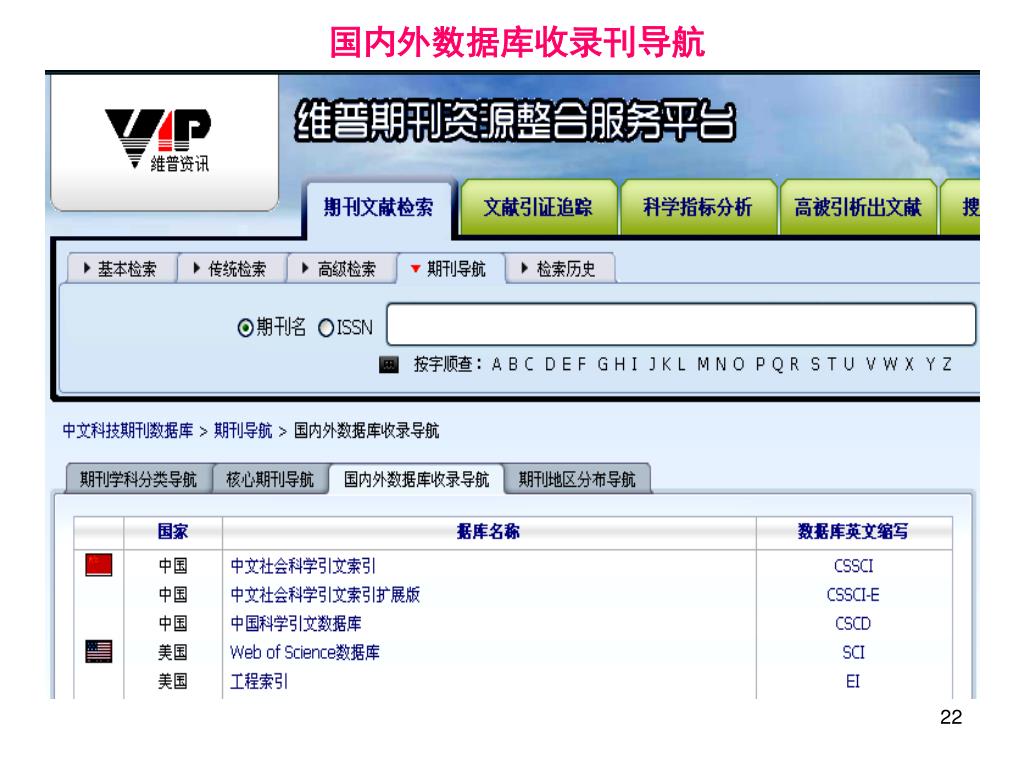Image resolution: width=1024 pixels, height=768 pixels.
Task: Open the 传统检索 tab
Action: coord(231,268)
